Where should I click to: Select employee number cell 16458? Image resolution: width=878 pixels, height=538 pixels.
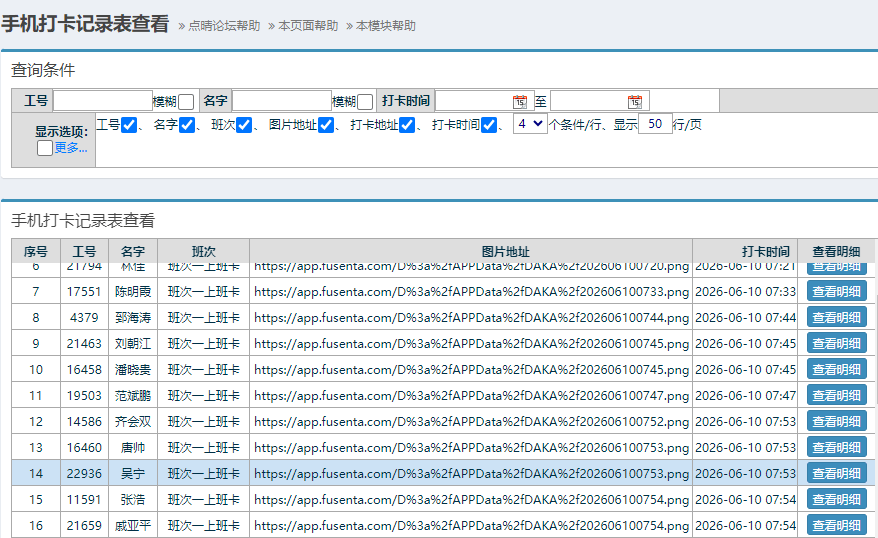tap(85, 369)
